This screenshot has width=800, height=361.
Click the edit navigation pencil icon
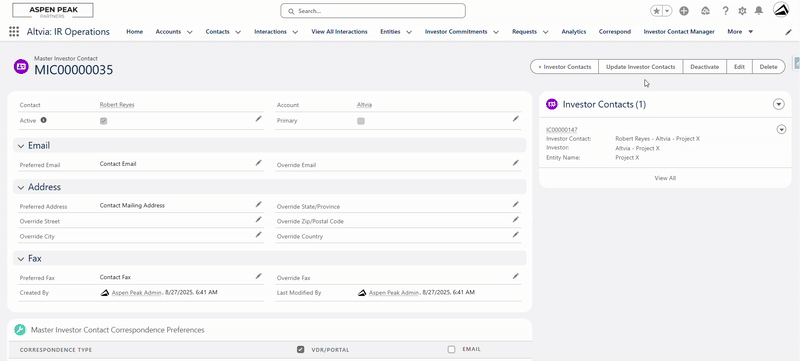[x=788, y=32]
